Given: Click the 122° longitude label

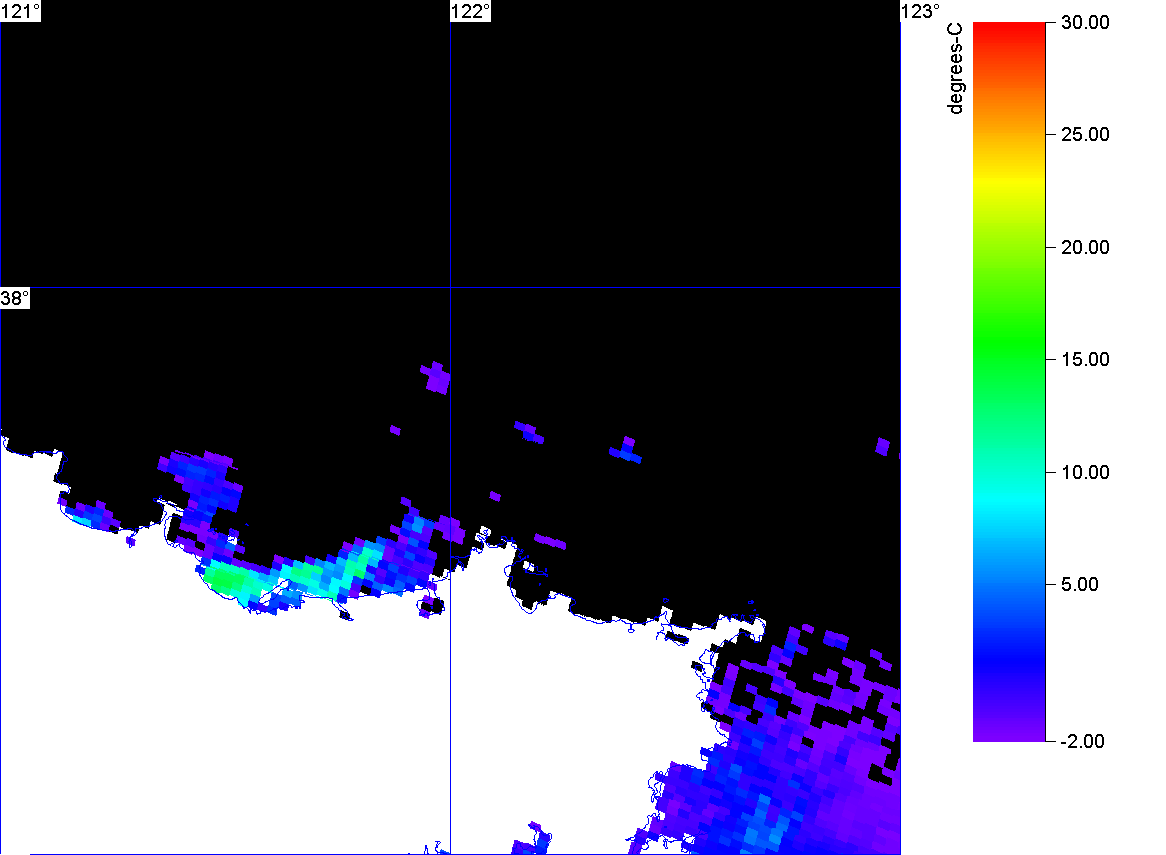Looking at the screenshot, I should pos(471,11).
